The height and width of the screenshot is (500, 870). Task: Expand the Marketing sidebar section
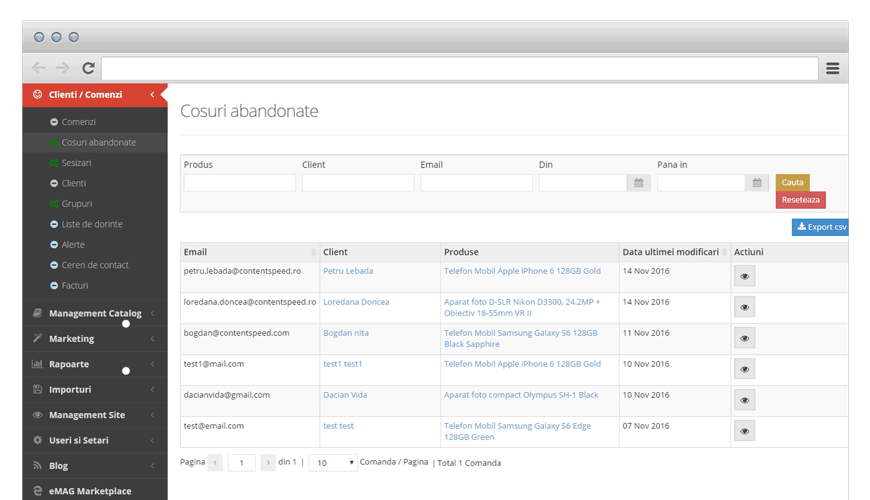click(94, 339)
